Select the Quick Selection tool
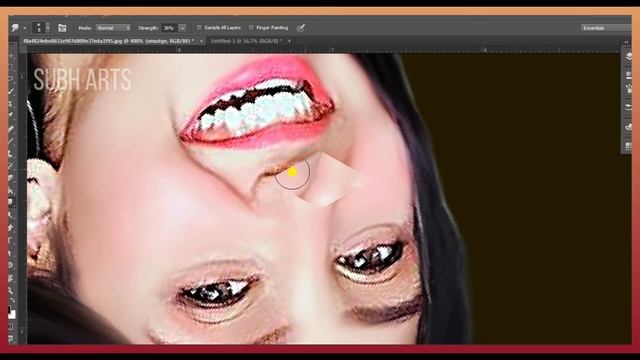Image resolution: width=640 pixels, height=360 pixels. tap(12, 91)
